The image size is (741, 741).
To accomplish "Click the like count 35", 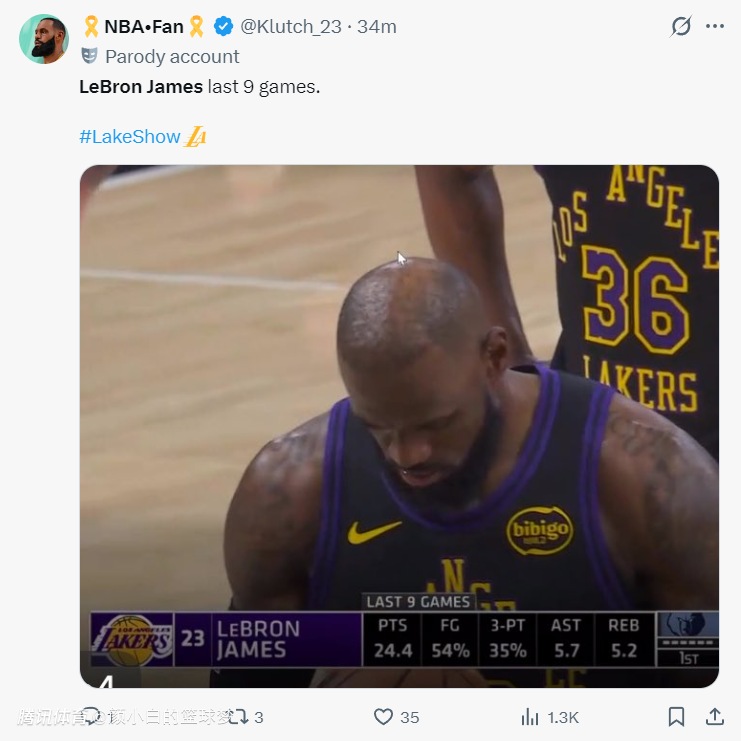I will (x=410, y=716).
